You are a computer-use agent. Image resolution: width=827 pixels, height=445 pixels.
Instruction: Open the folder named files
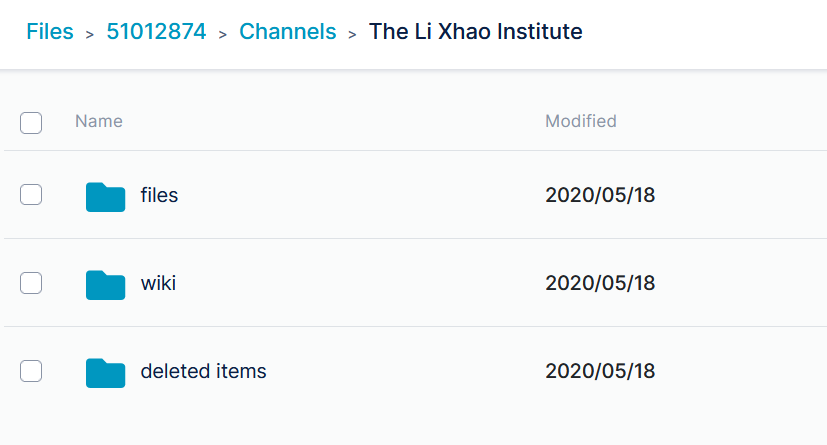point(159,195)
